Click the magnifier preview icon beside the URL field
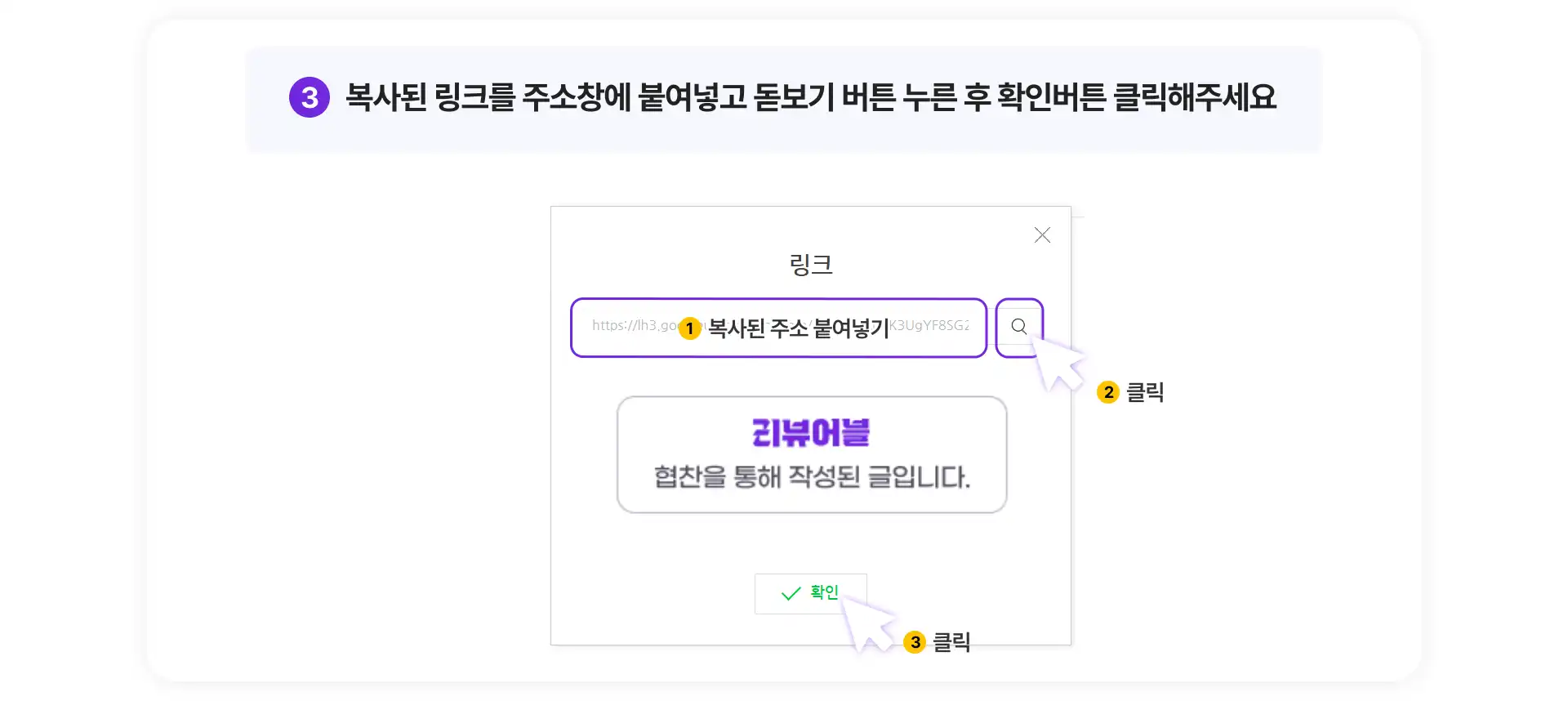1568x701 pixels. [x=1019, y=327]
